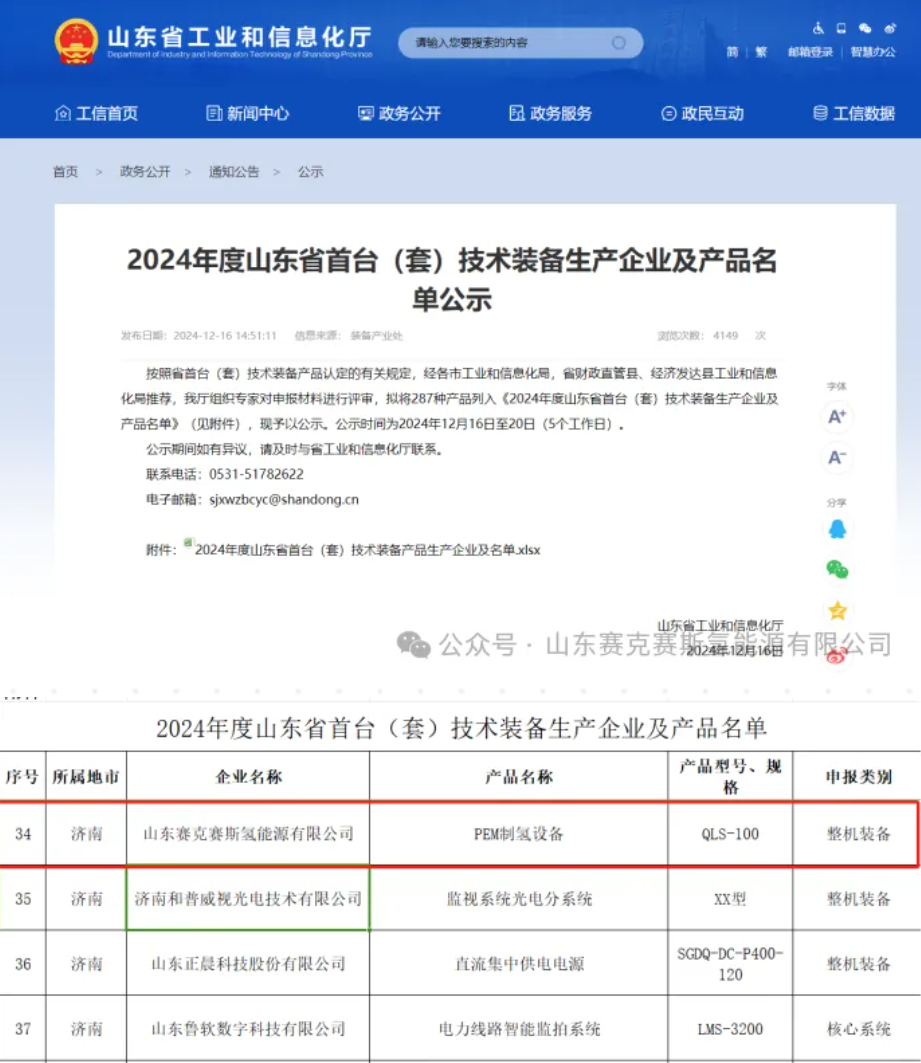The height and width of the screenshot is (1063, 921).
Task: Share the article via QQ penguin icon
Action: pos(837,529)
